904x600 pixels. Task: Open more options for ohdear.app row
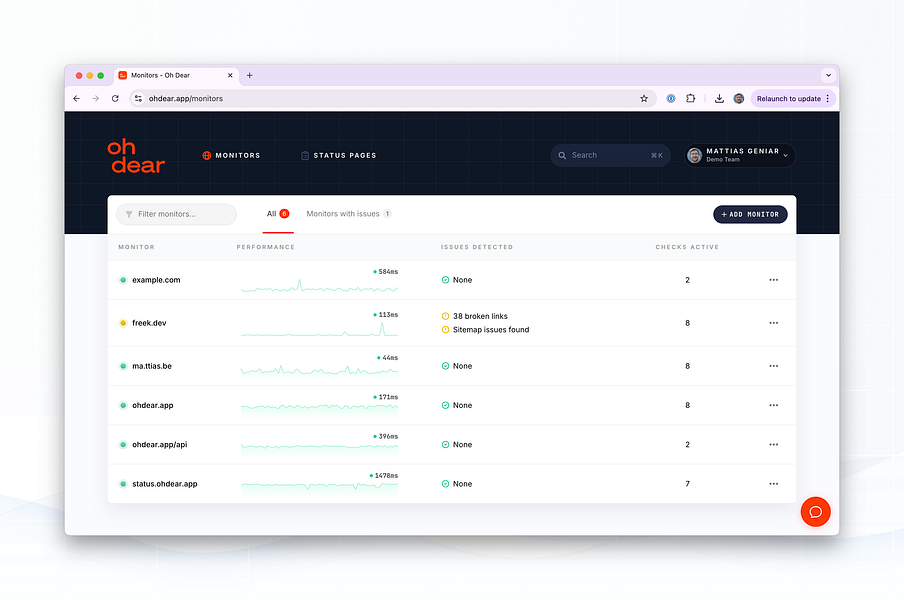[774, 405]
